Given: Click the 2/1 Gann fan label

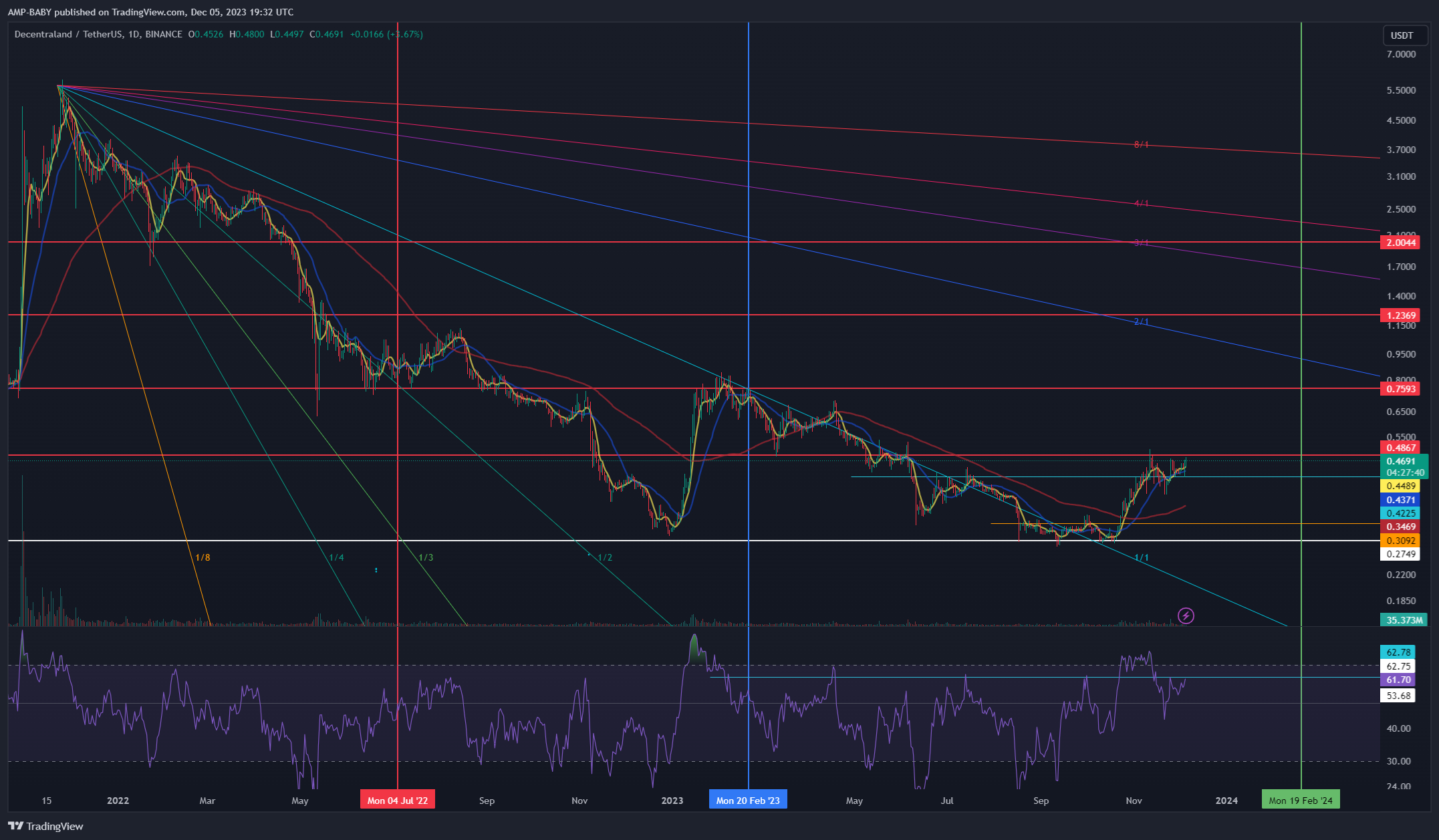Looking at the screenshot, I should click(x=1142, y=322).
